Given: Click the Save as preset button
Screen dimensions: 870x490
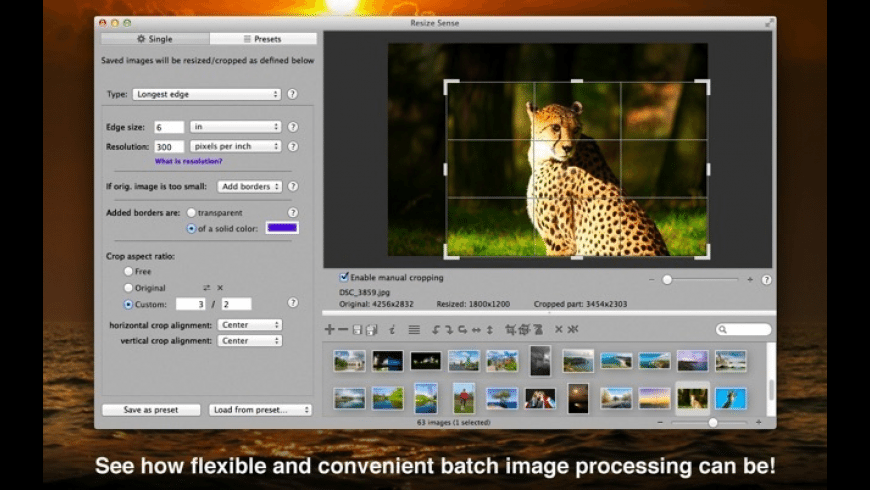Looking at the screenshot, I should 151,410.
